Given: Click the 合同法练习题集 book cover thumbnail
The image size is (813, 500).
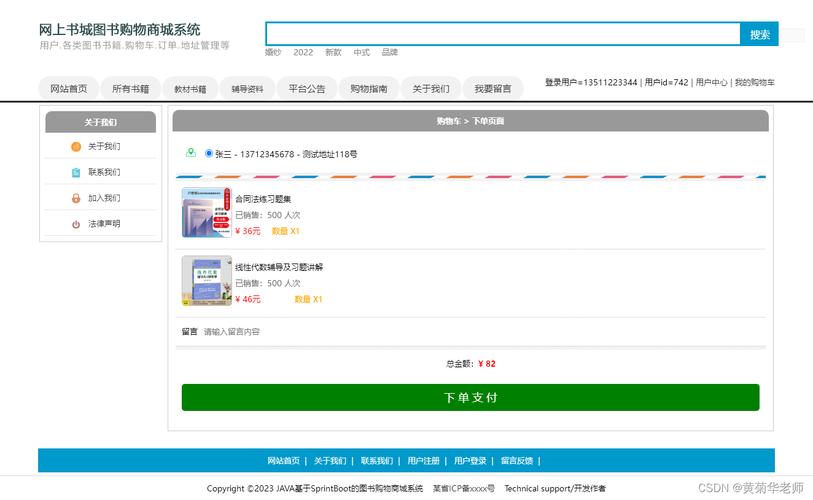Looking at the screenshot, I should (207, 213).
